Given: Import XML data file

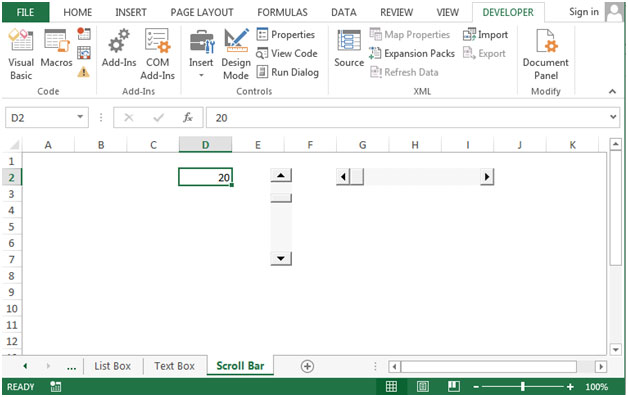Looking at the screenshot, I should tap(485, 34).
